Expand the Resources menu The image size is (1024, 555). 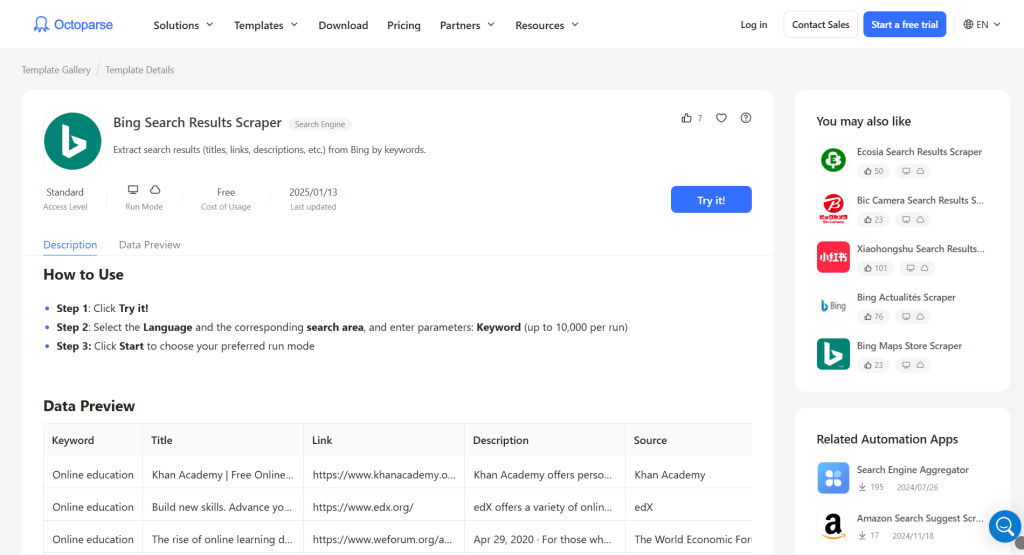pos(546,25)
